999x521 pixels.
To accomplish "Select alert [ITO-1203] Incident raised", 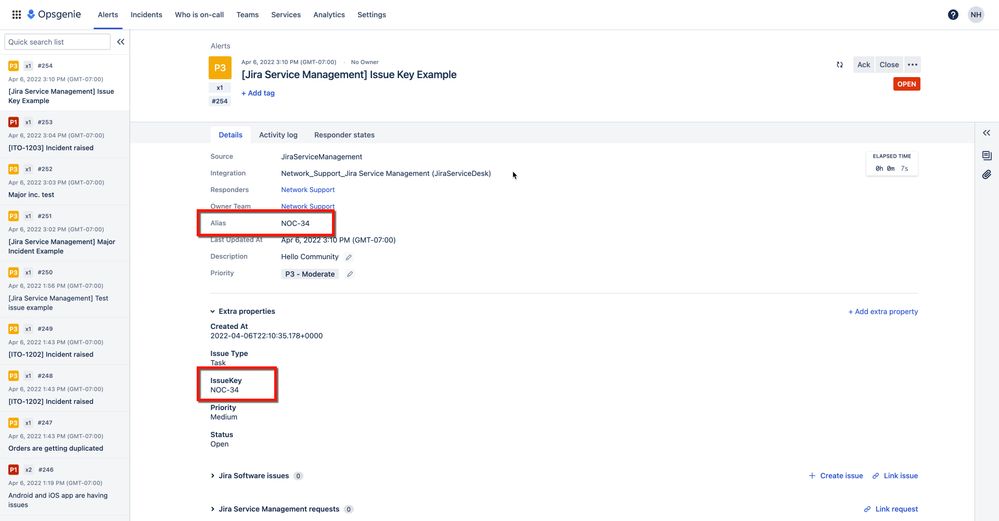I will coord(64,134).
